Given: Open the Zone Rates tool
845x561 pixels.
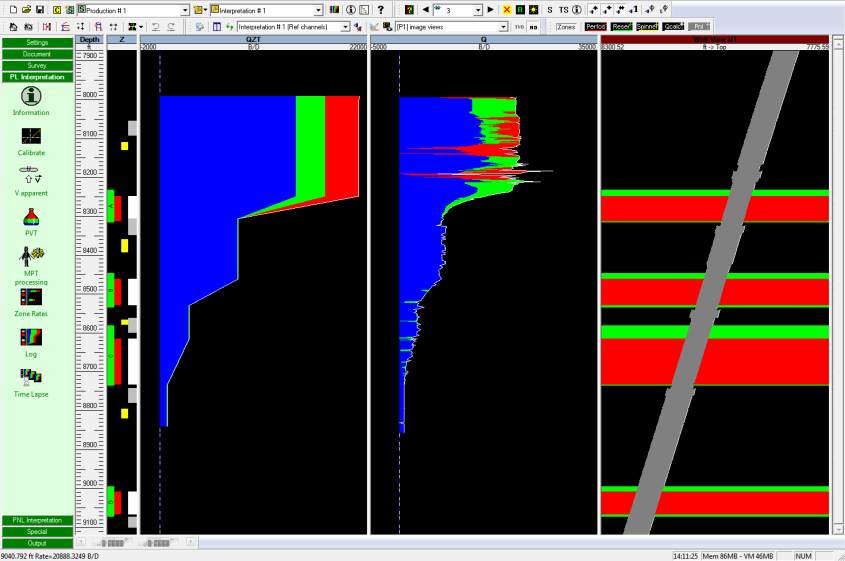Looking at the screenshot, I should pos(31,297).
